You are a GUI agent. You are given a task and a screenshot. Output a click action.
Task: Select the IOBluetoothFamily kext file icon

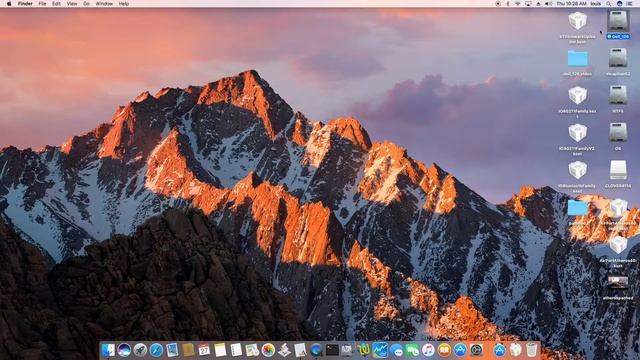[x=578, y=170]
